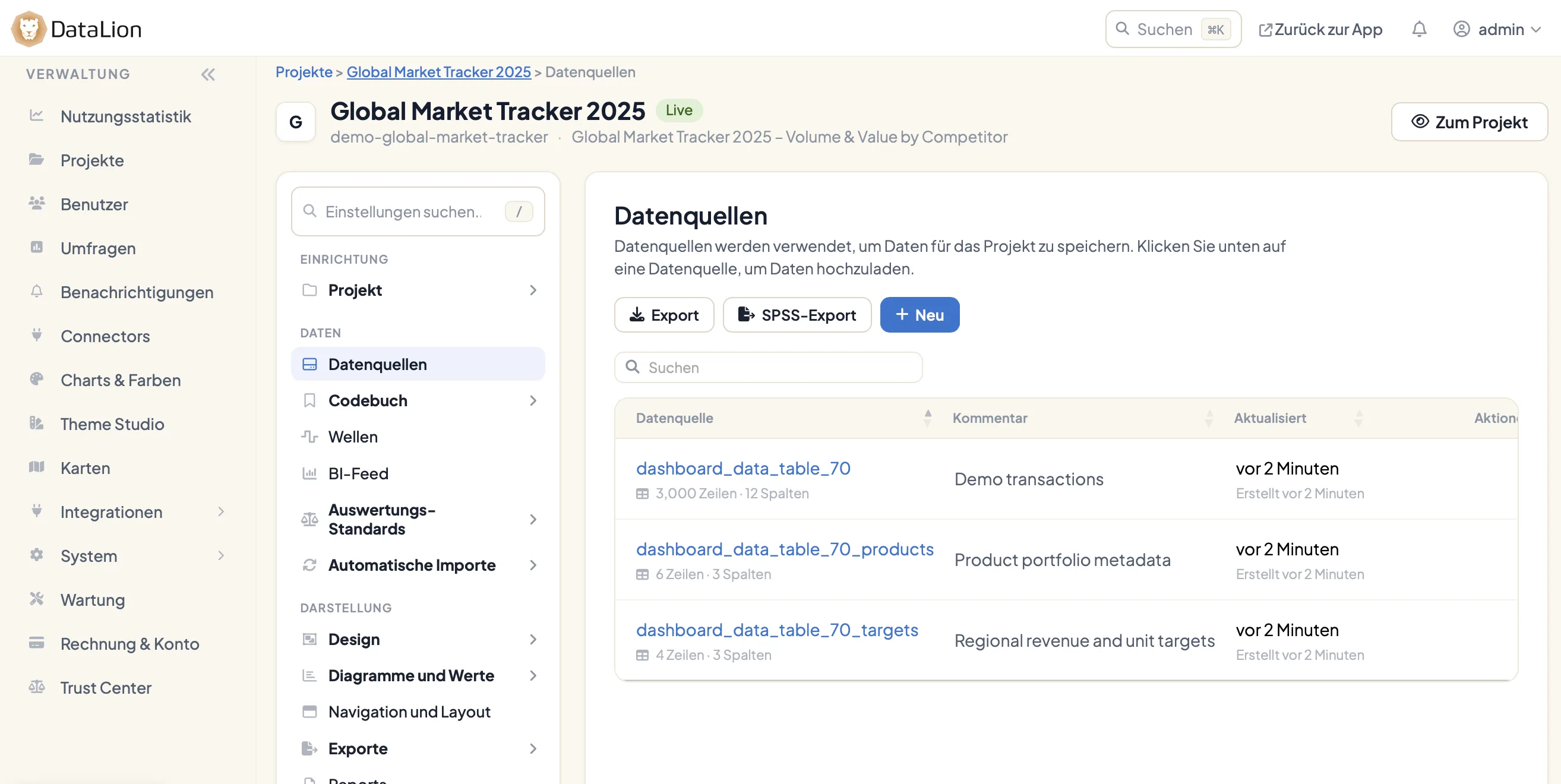The image size is (1561, 784).
Task: Open the admin user dropdown
Action: tap(1497, 29)
